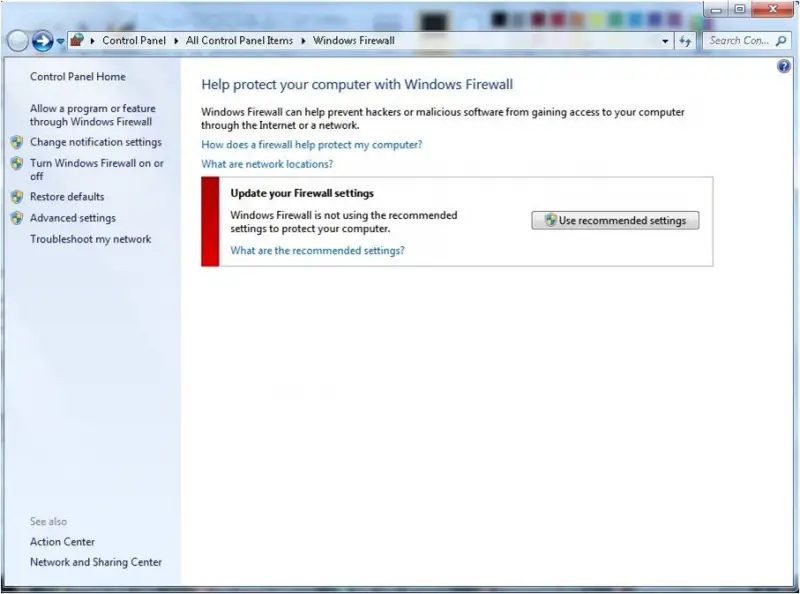The width and height of the screenshot is (800, 594).
Task: Open Advanced settings
Action: 72,218
